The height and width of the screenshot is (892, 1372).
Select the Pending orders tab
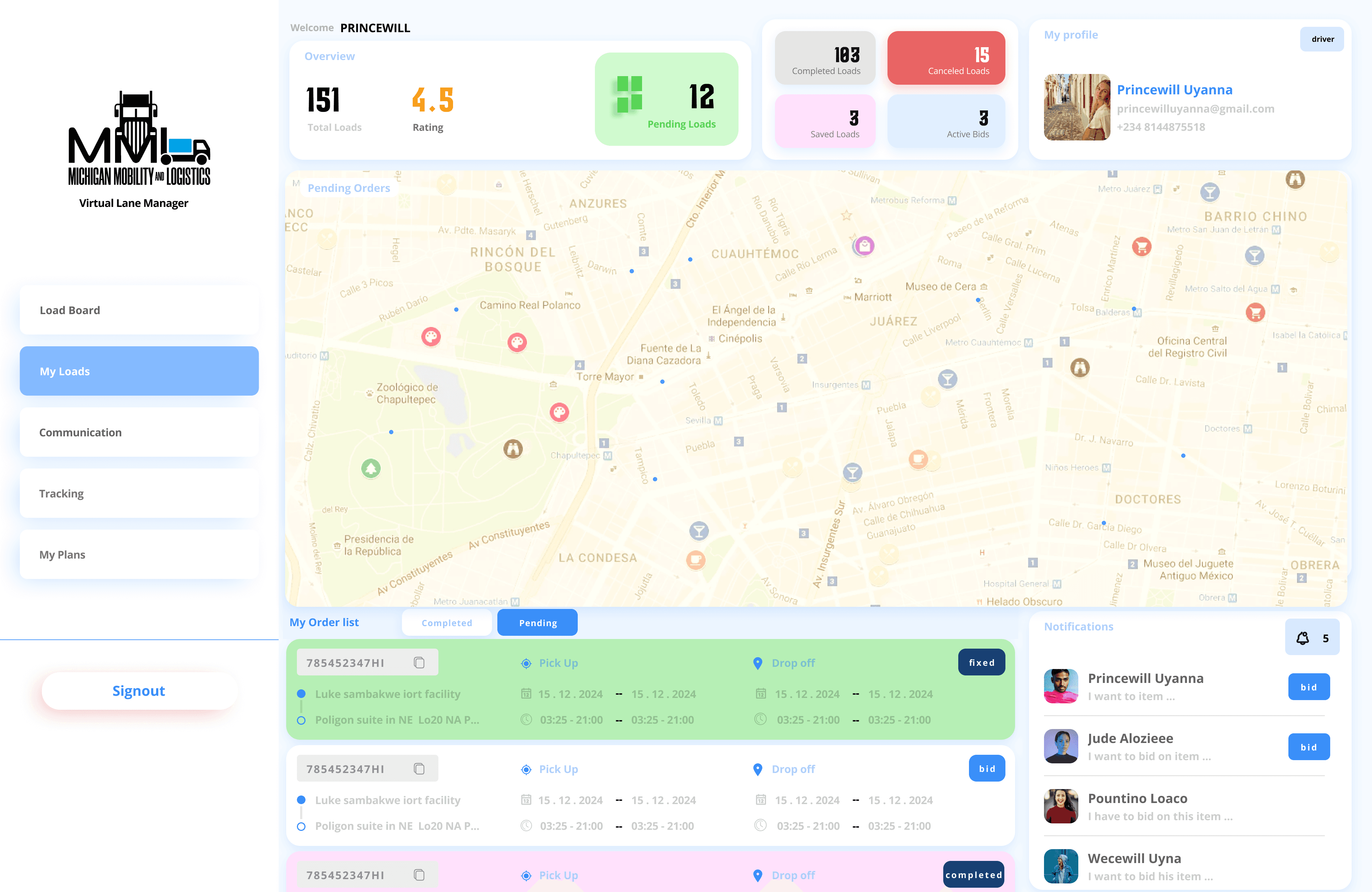537,623
